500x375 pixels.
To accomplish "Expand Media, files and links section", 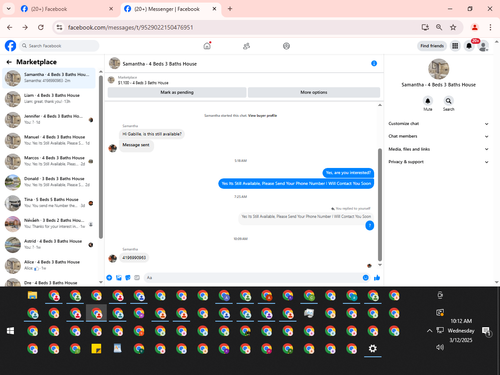I will point(438,149).
